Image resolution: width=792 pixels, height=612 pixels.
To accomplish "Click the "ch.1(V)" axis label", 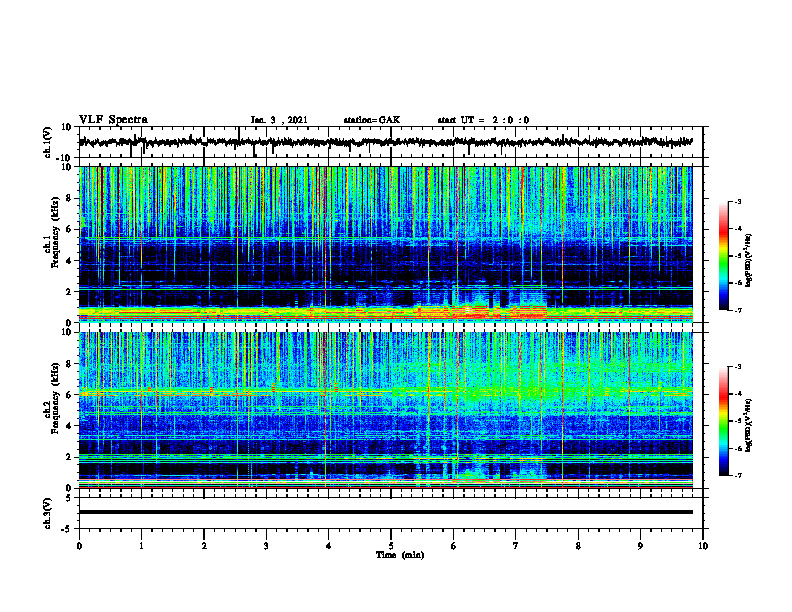I will tap(48, 142).
